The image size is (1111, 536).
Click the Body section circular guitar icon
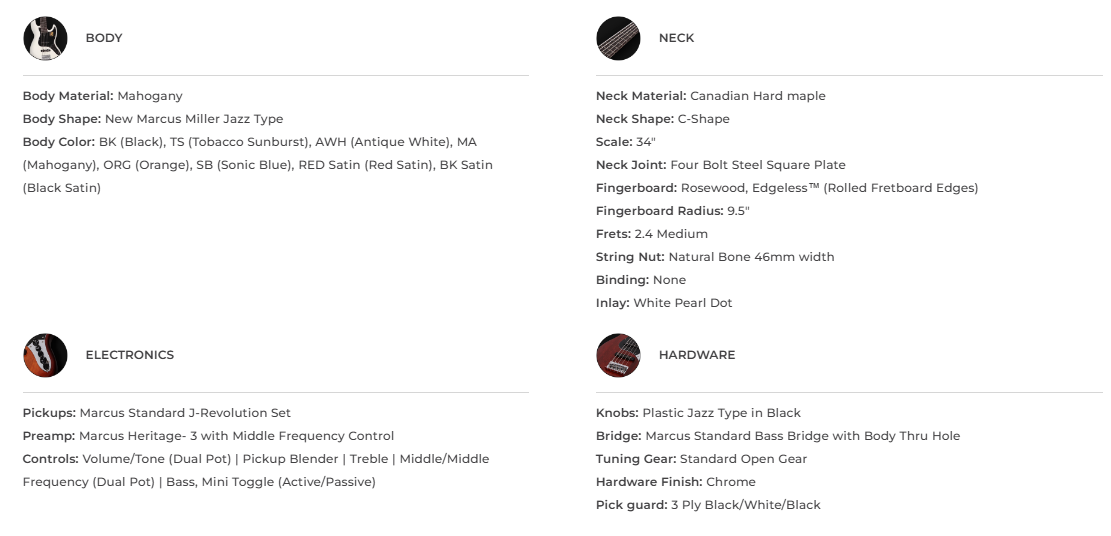45,38
